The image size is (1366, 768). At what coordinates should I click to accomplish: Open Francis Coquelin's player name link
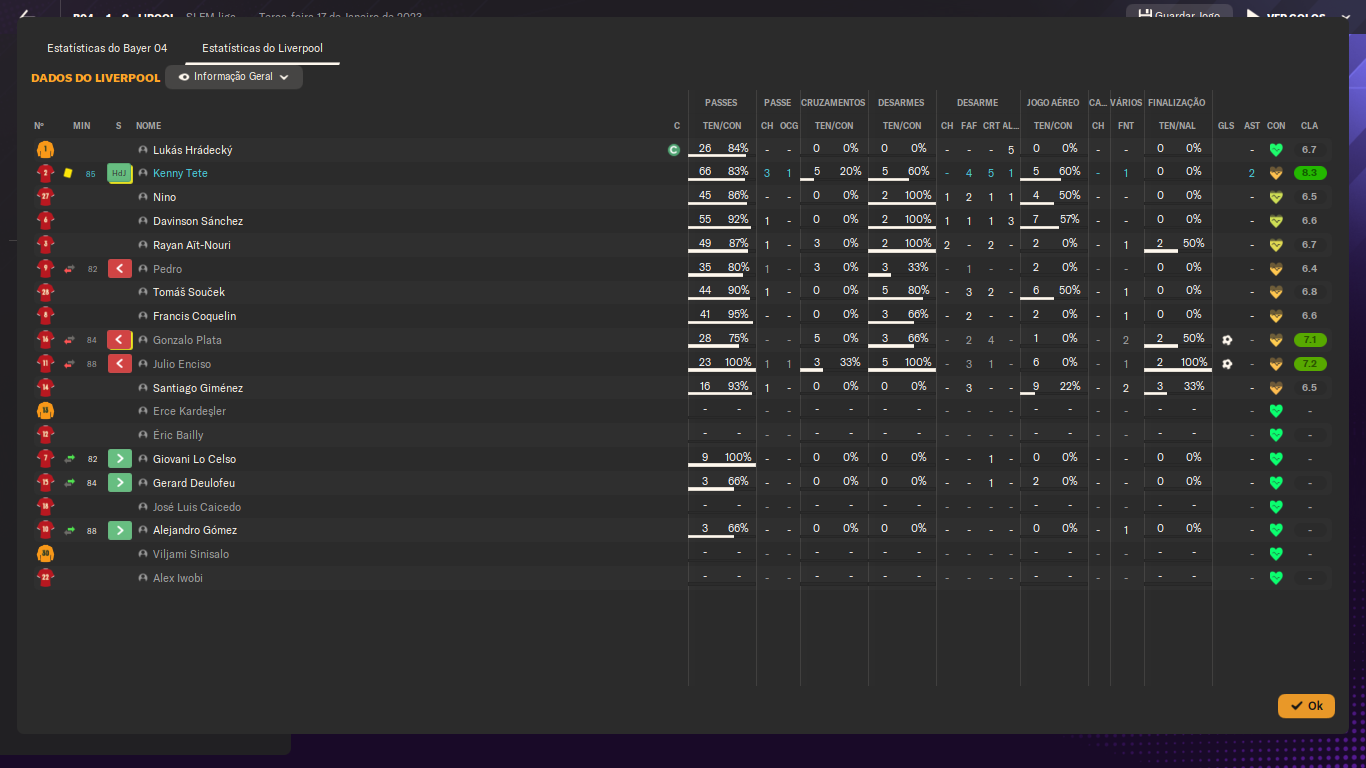tap(194, 316)
